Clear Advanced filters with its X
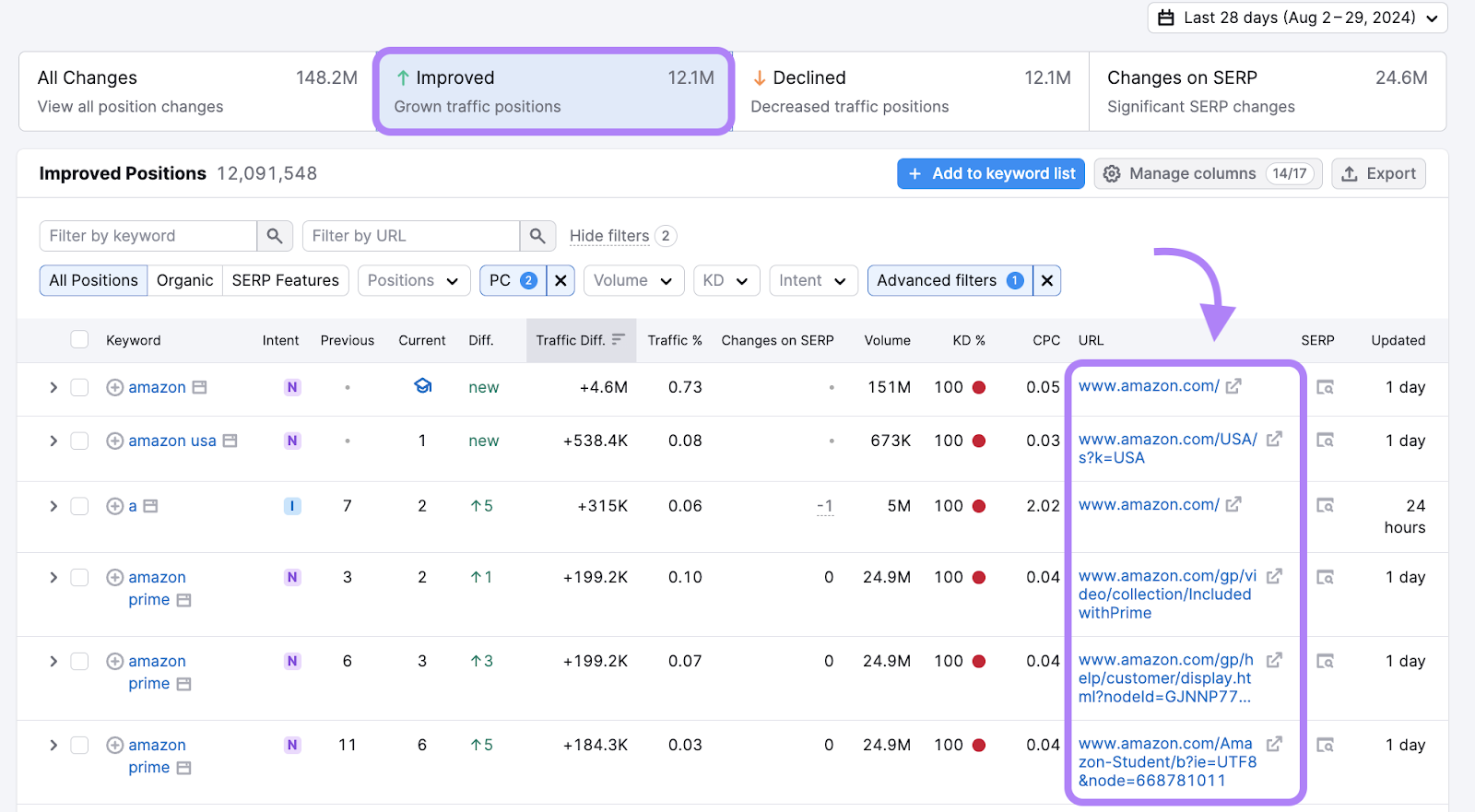Screen dimensions: 1475x812 [1047, 281]
